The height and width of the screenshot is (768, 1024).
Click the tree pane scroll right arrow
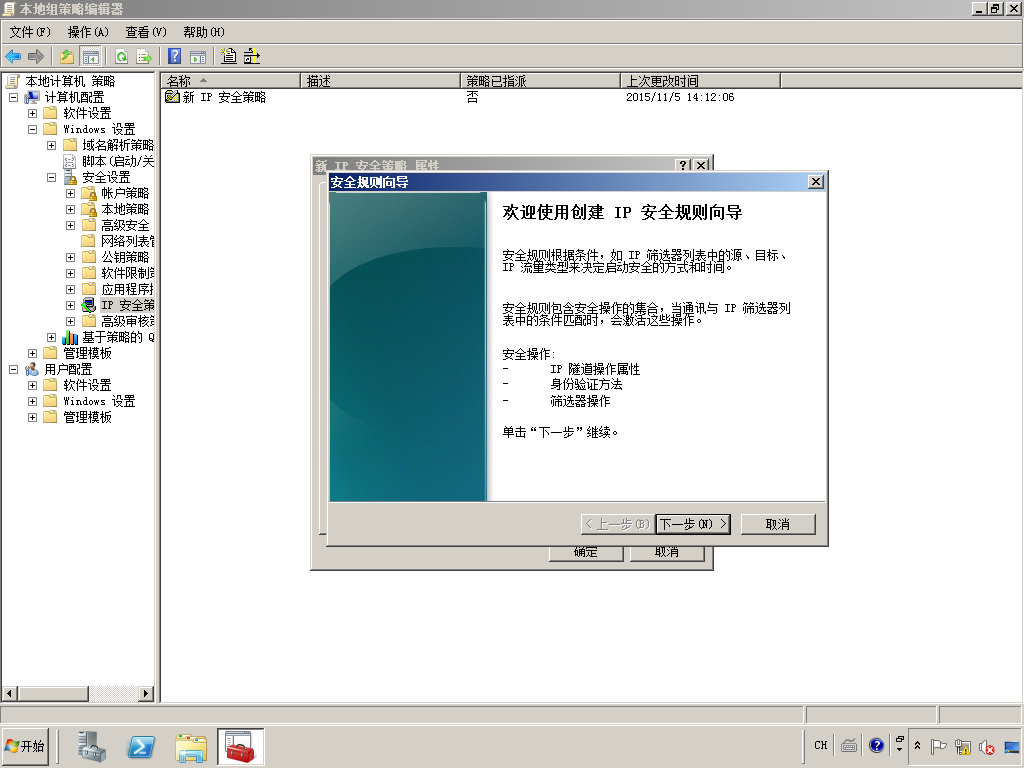146,694
